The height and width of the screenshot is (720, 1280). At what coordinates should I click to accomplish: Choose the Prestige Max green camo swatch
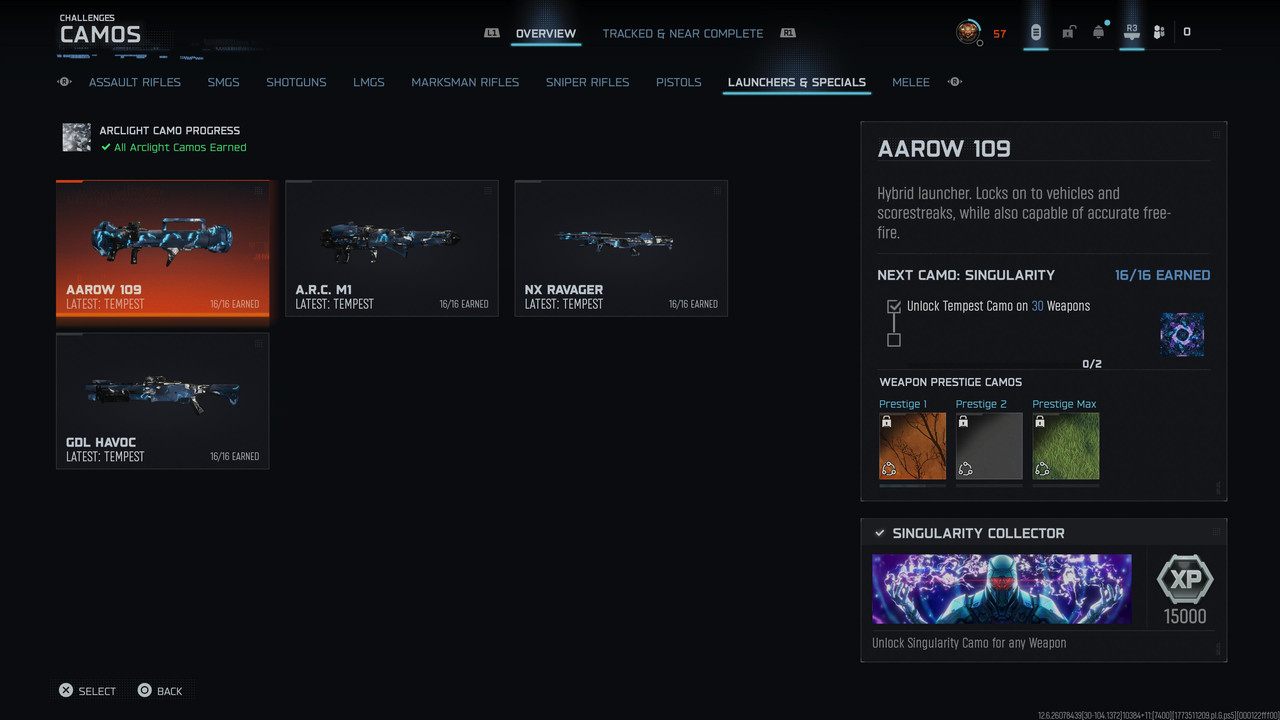click(1066, 446)
